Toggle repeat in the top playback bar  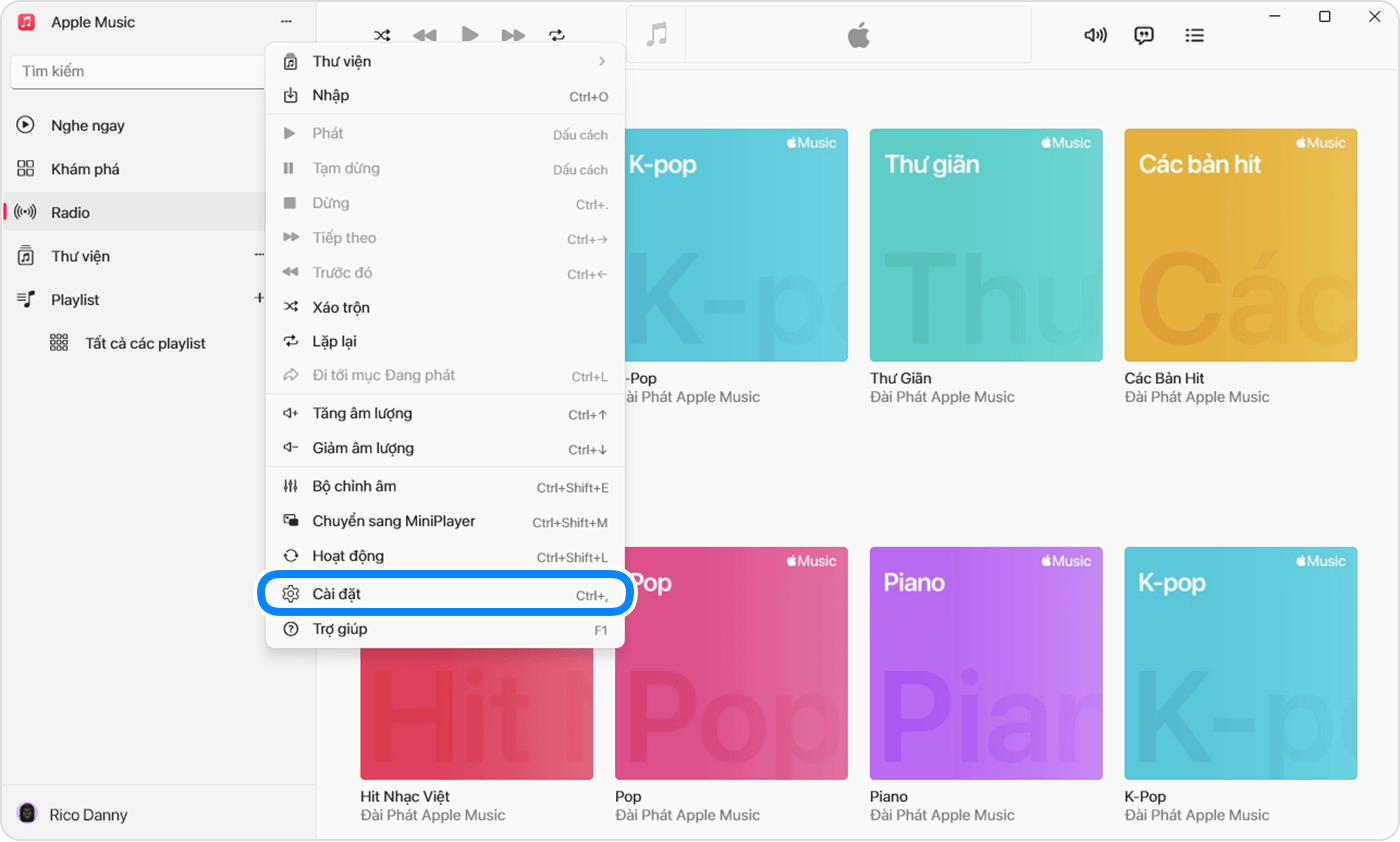557,35
